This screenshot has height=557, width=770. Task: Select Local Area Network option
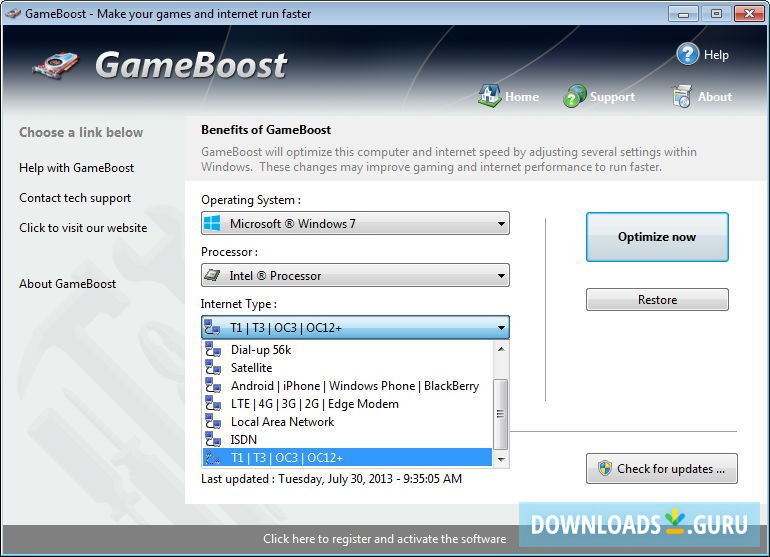(347, 421)
